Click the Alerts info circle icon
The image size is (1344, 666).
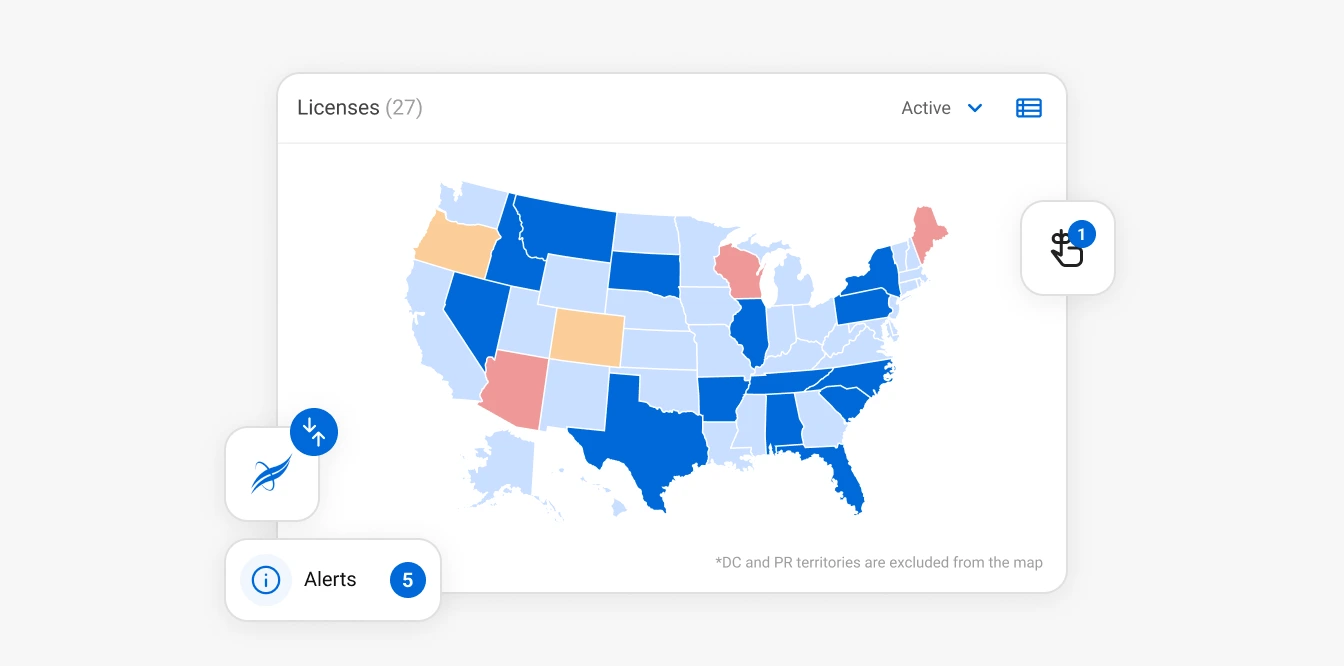coord(265,580)
